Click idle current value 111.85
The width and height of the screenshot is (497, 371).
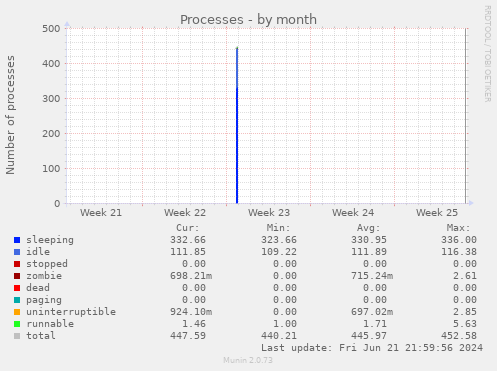(x=188, y=252)
